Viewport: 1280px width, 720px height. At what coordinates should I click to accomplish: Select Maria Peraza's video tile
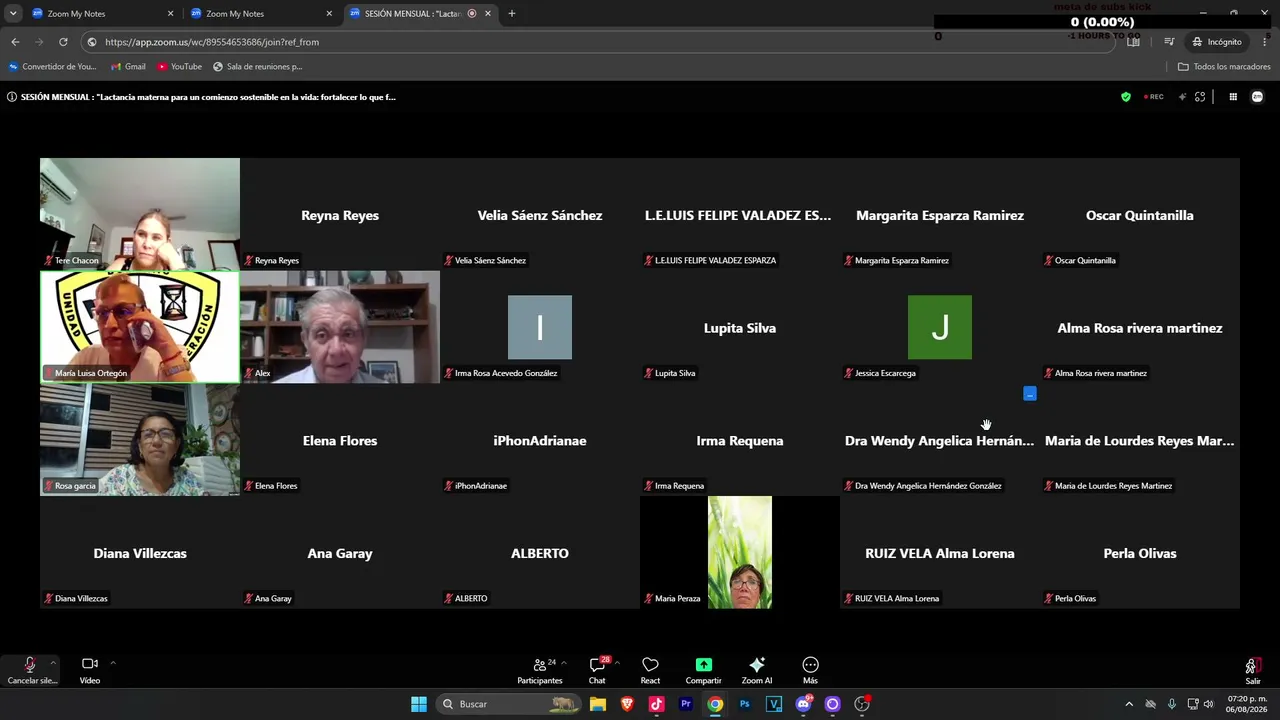tap(740, 552)
